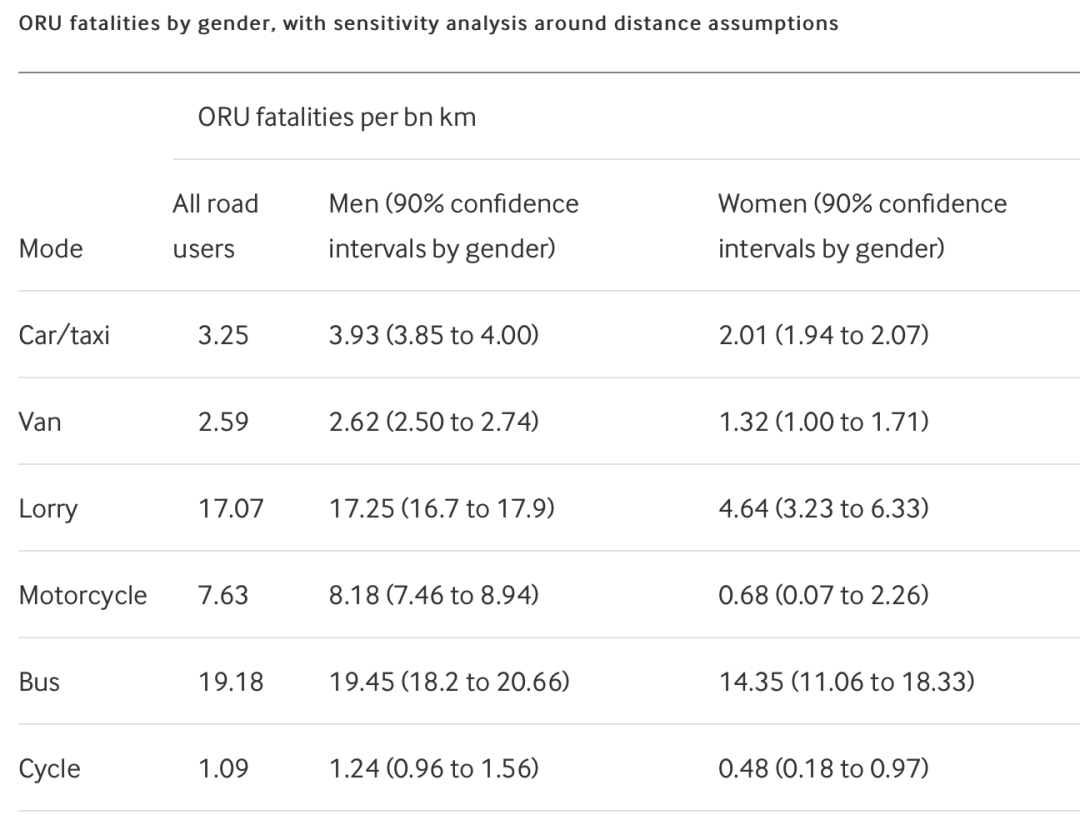Screen dimensions: 1080x820
Task: Click the 'All road users' column header
Action: [215, 226]
